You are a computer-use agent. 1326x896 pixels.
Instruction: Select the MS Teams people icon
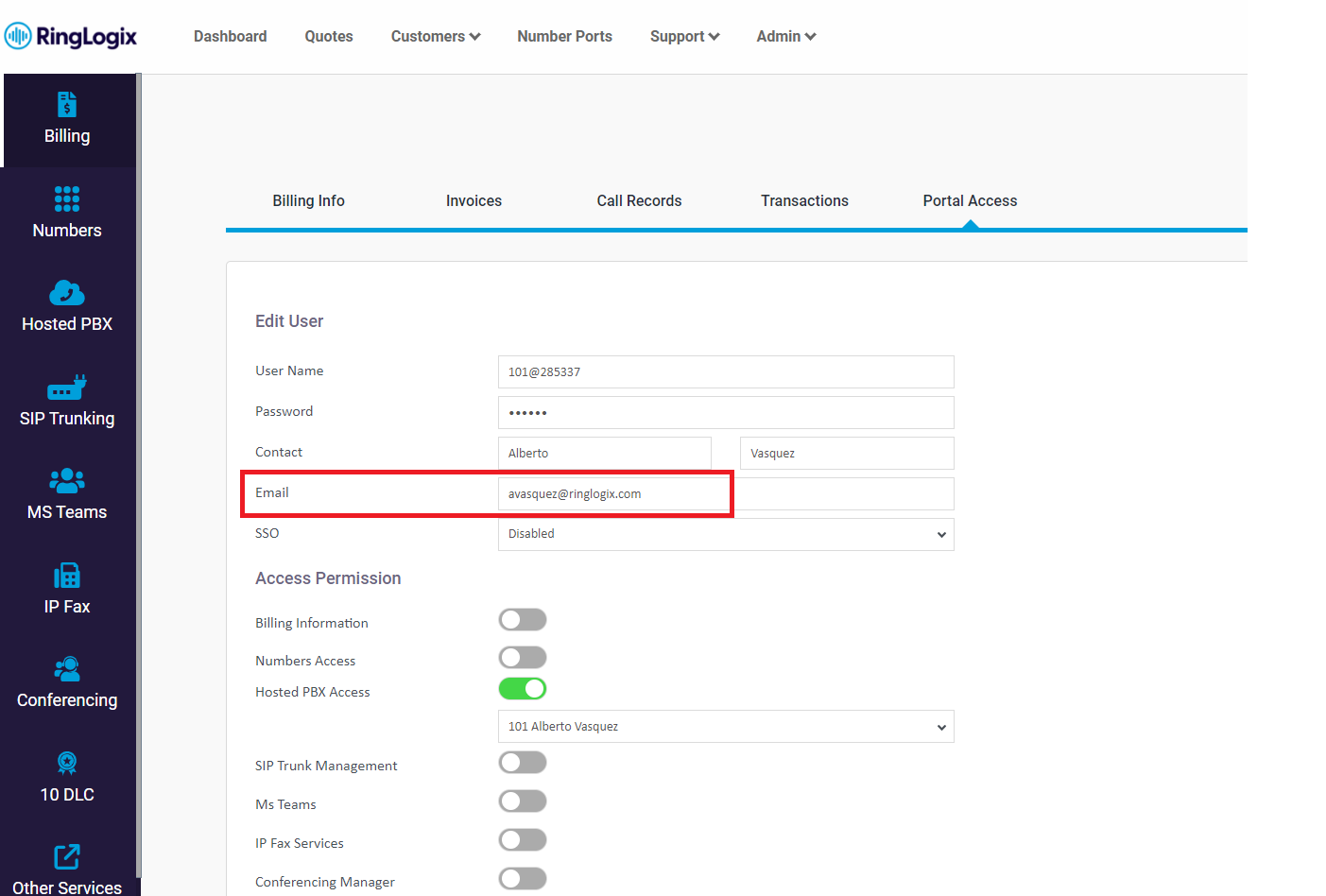click(67, 480)
